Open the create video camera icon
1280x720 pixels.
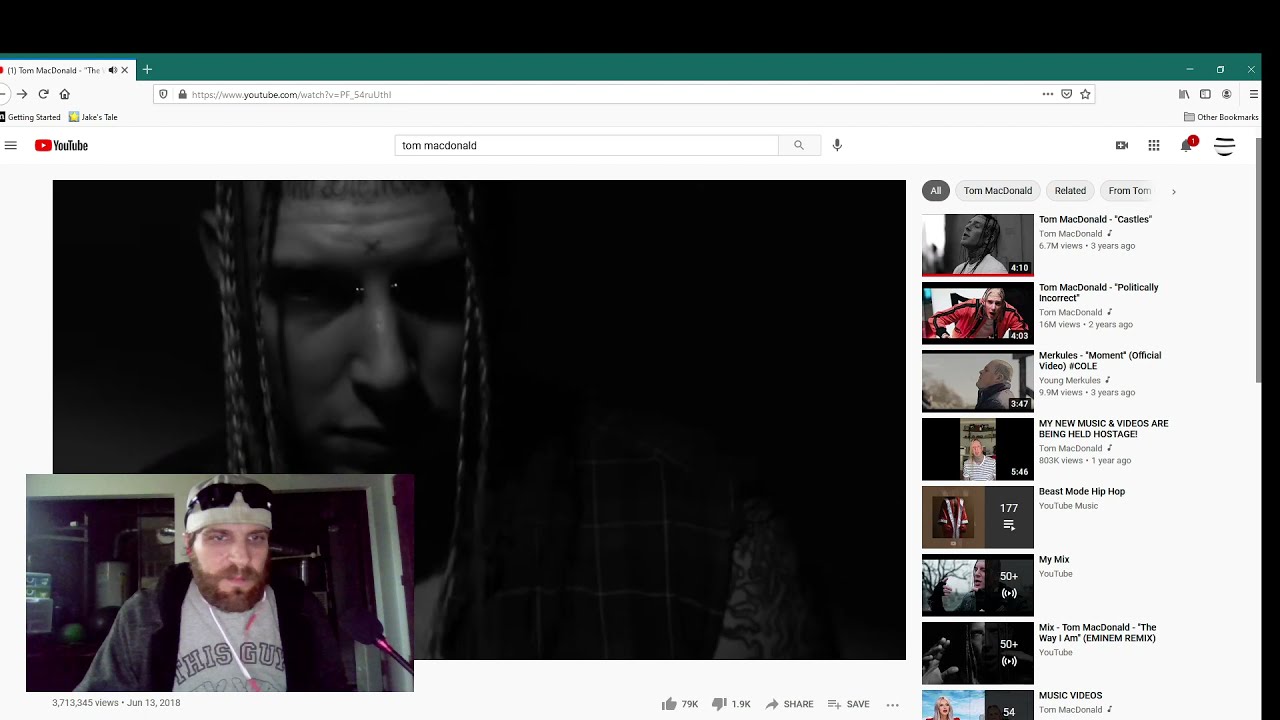click(1122, 145)
